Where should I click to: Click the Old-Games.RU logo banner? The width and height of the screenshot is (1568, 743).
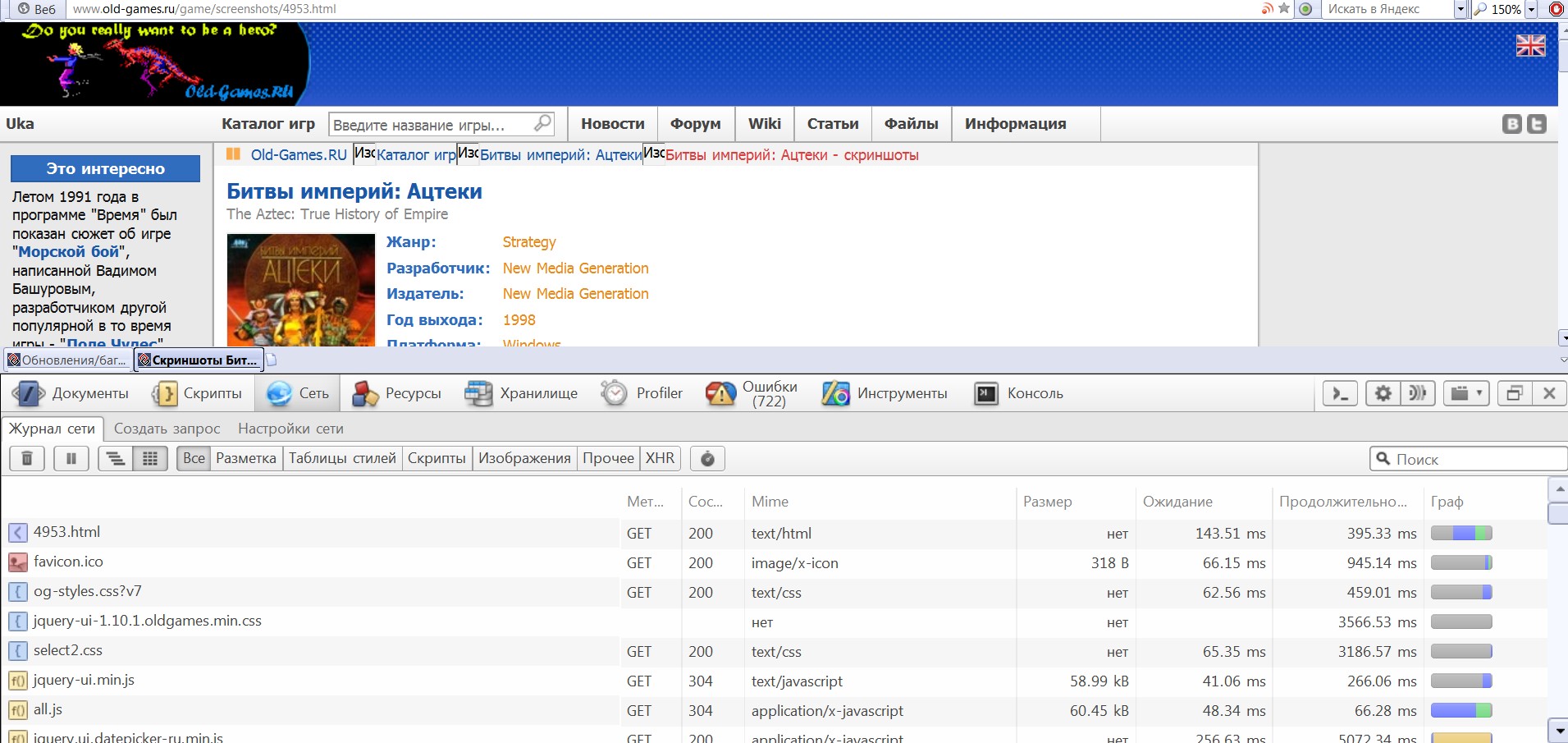click(155, 64)
